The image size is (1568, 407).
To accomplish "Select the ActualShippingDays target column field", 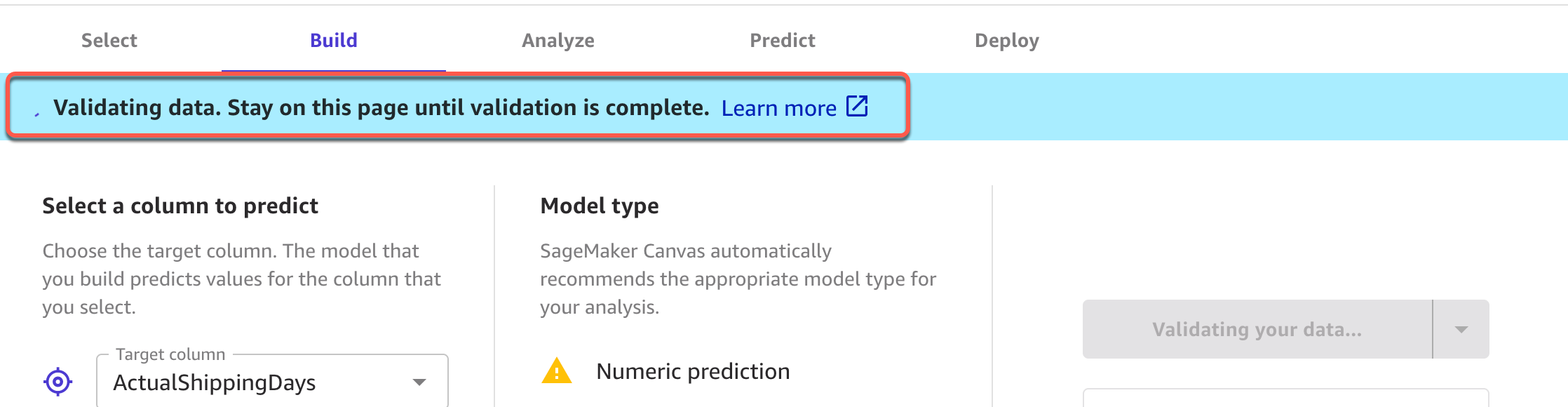I will pyautogui.click(x=259, y=382).
